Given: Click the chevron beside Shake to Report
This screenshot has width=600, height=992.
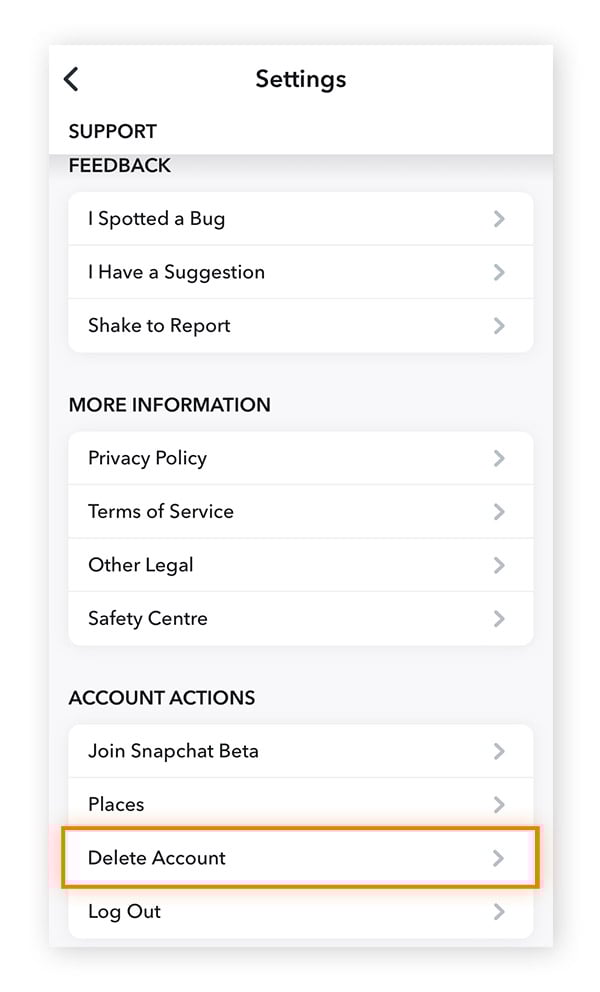Looking at the screenshot, I should click(498, 325).
